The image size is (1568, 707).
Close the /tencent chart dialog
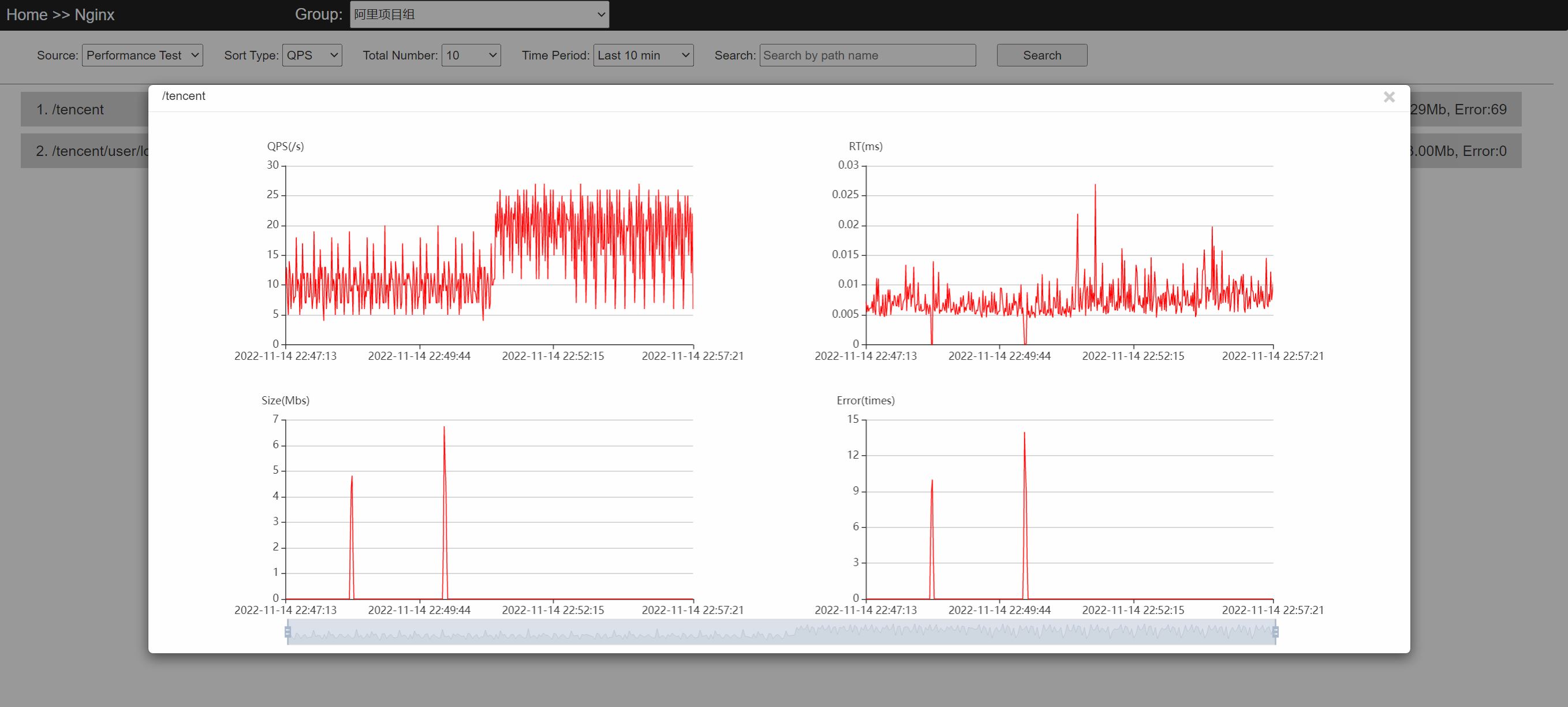pos(1388,97)
